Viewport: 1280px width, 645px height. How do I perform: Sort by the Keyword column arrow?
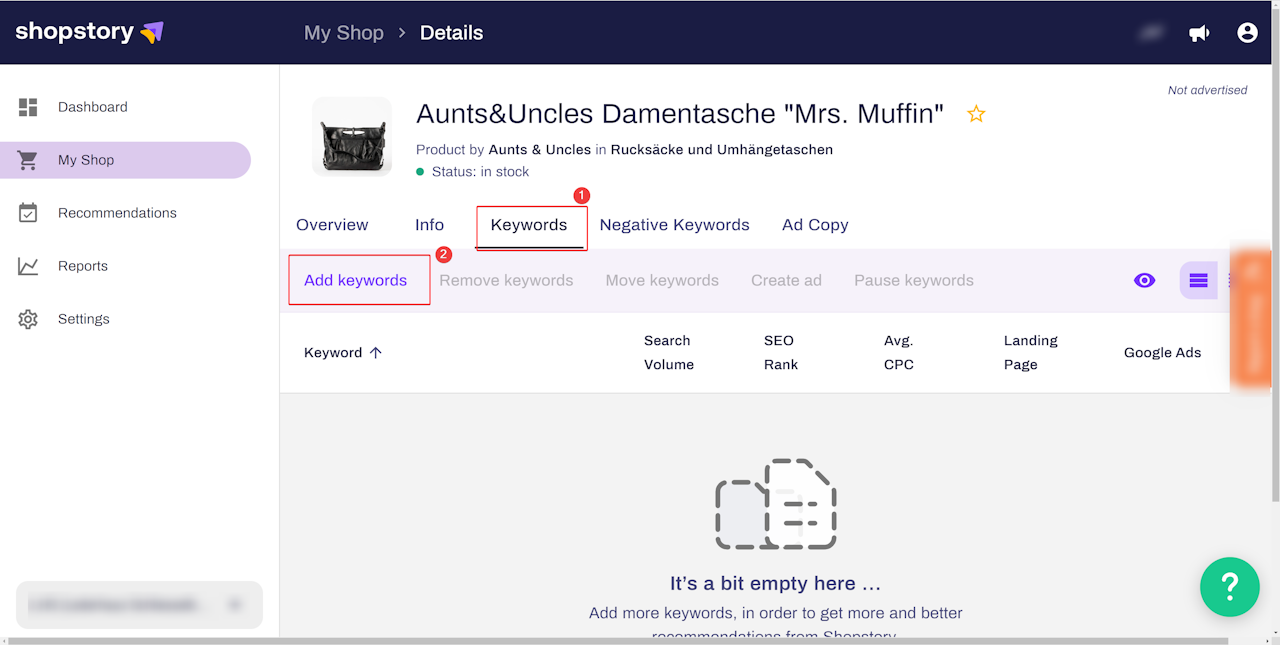coord(376,352)
